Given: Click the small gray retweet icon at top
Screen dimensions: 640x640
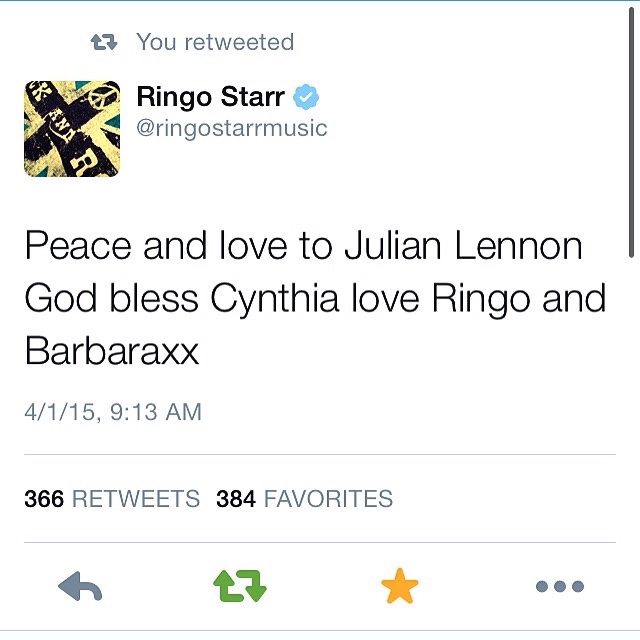Looking at the screenshot, I should coord(104,42).
